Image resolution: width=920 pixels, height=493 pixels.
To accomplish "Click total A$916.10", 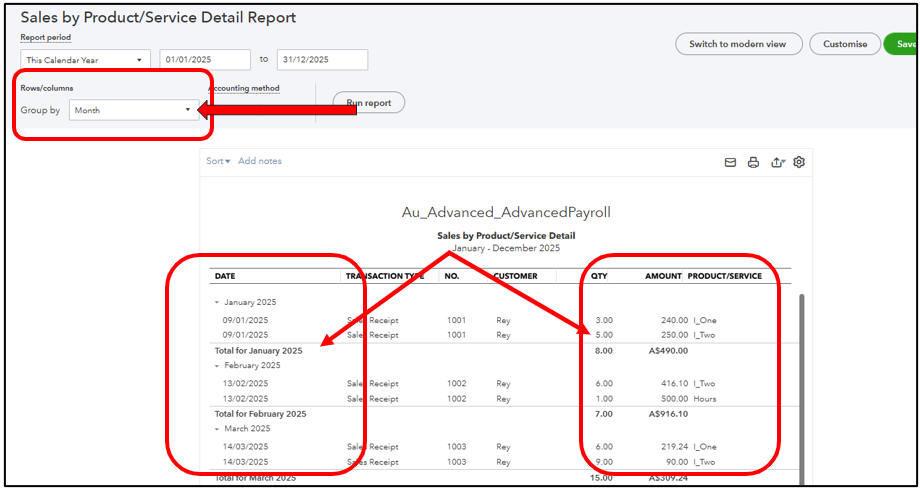I will point(667,414).
